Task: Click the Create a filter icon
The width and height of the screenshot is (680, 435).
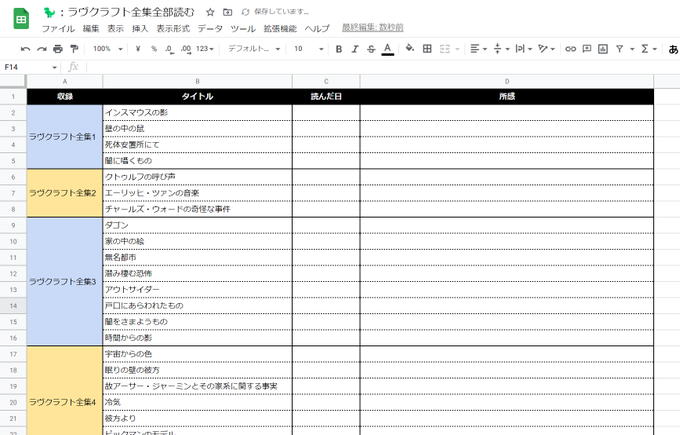Action: pos(620,49)
